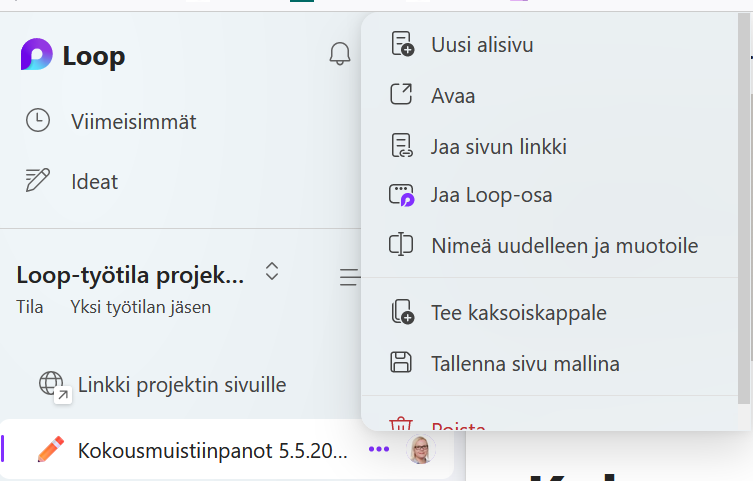Click the globe icon for Linkki projektin sivuille

pos(51,384)
